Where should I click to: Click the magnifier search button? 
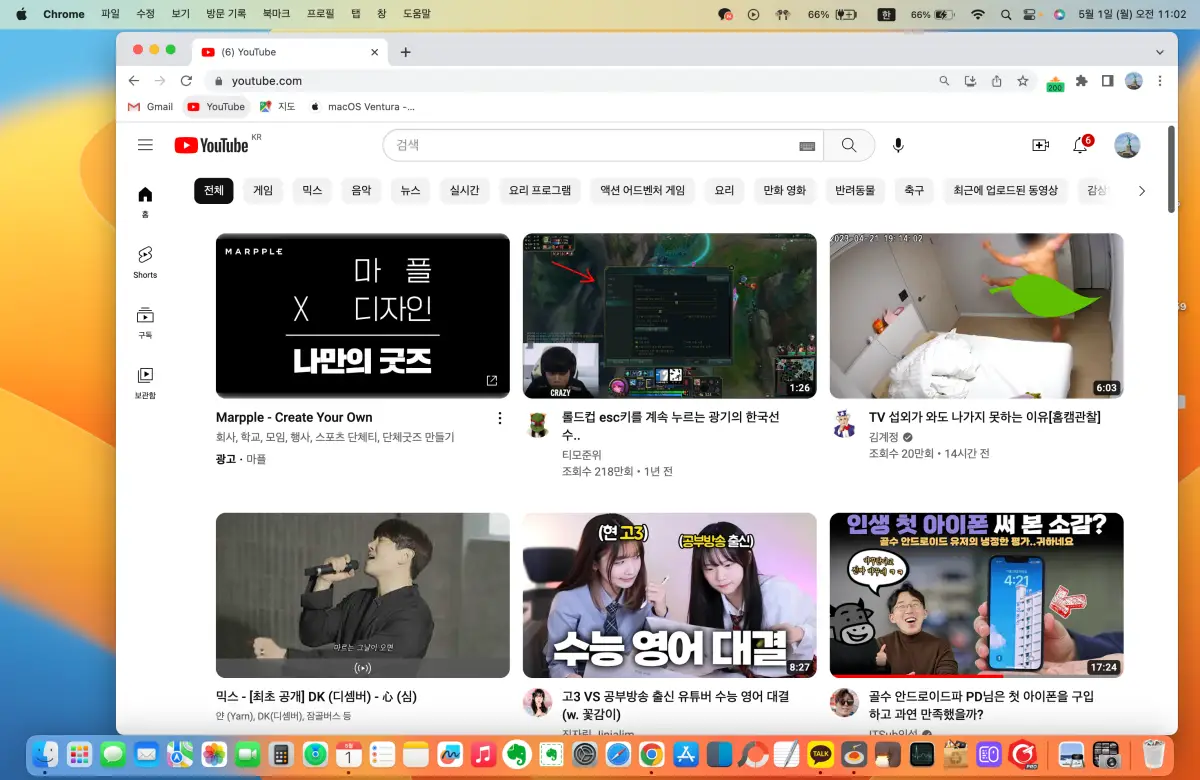849,145
